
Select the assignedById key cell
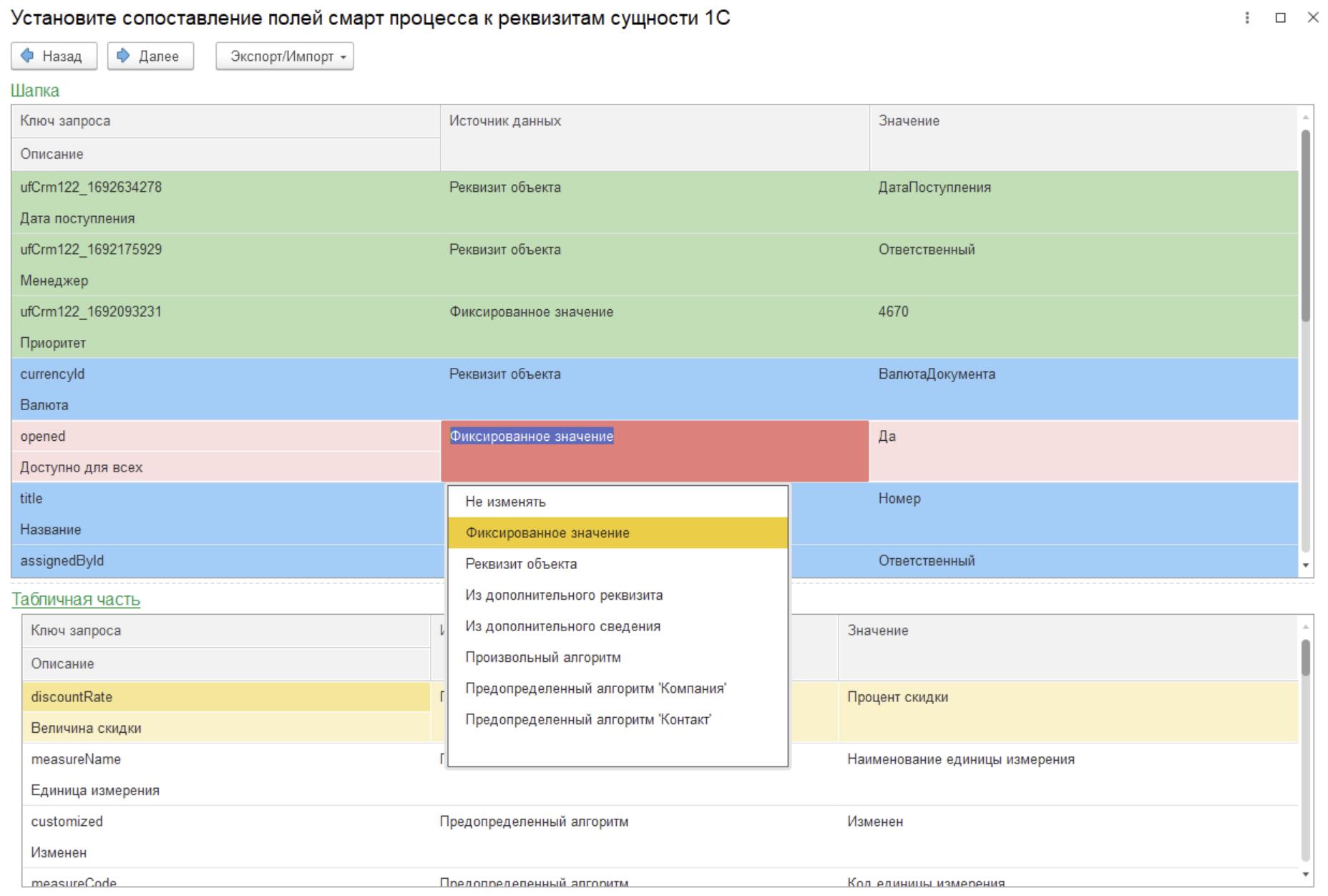(x=225, y=561)
